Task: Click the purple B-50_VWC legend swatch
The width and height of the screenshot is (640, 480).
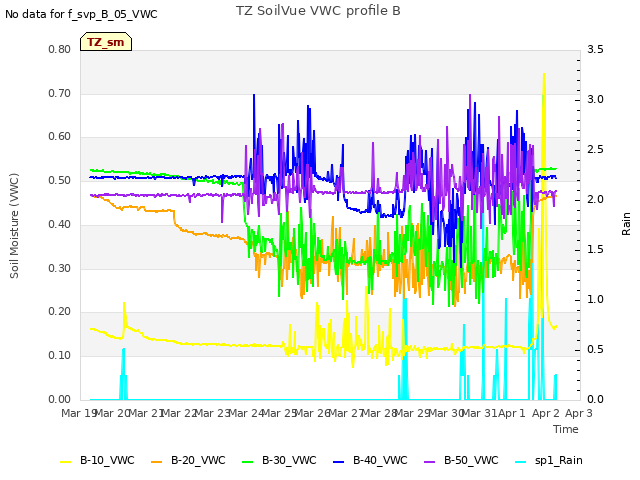Action: coord(430,462)
